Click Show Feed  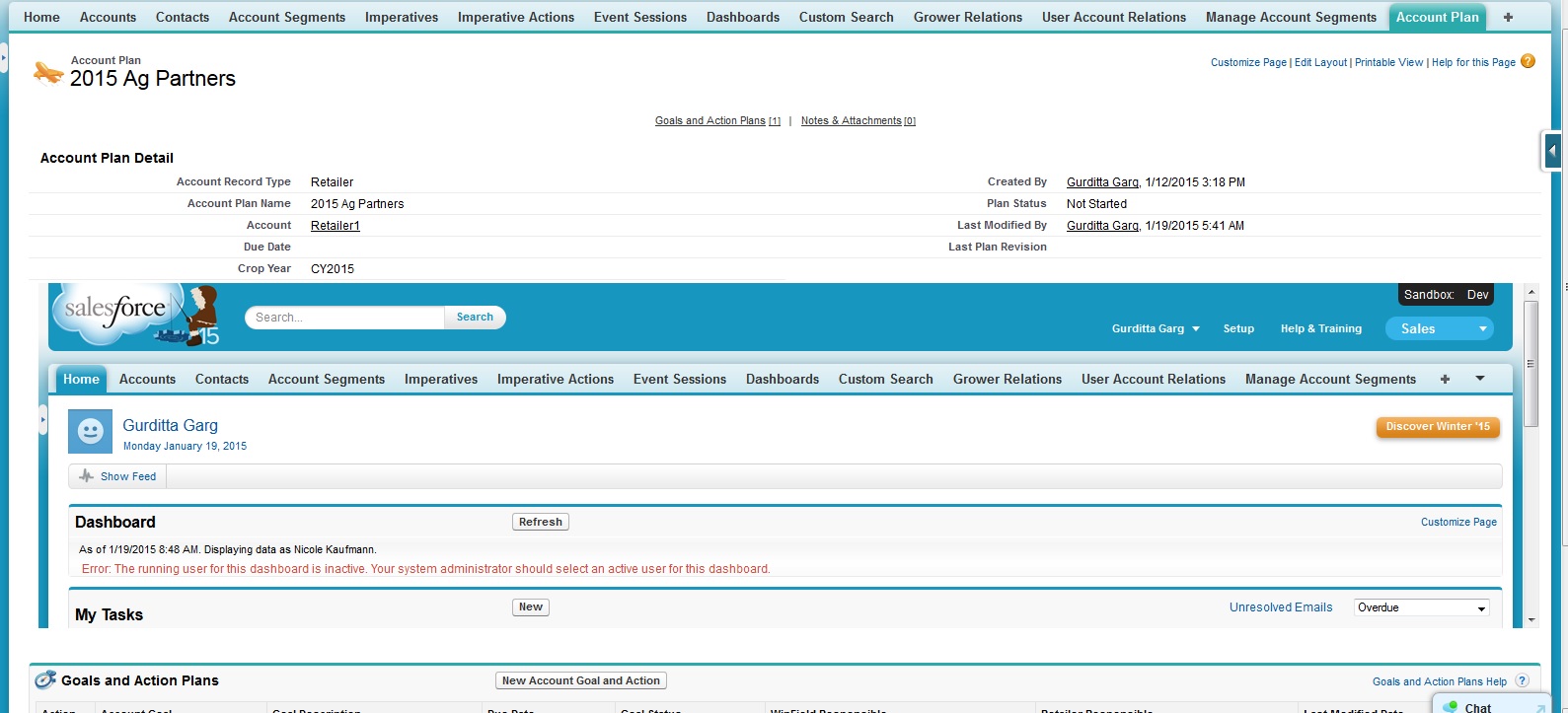click(x=118, y=476)
